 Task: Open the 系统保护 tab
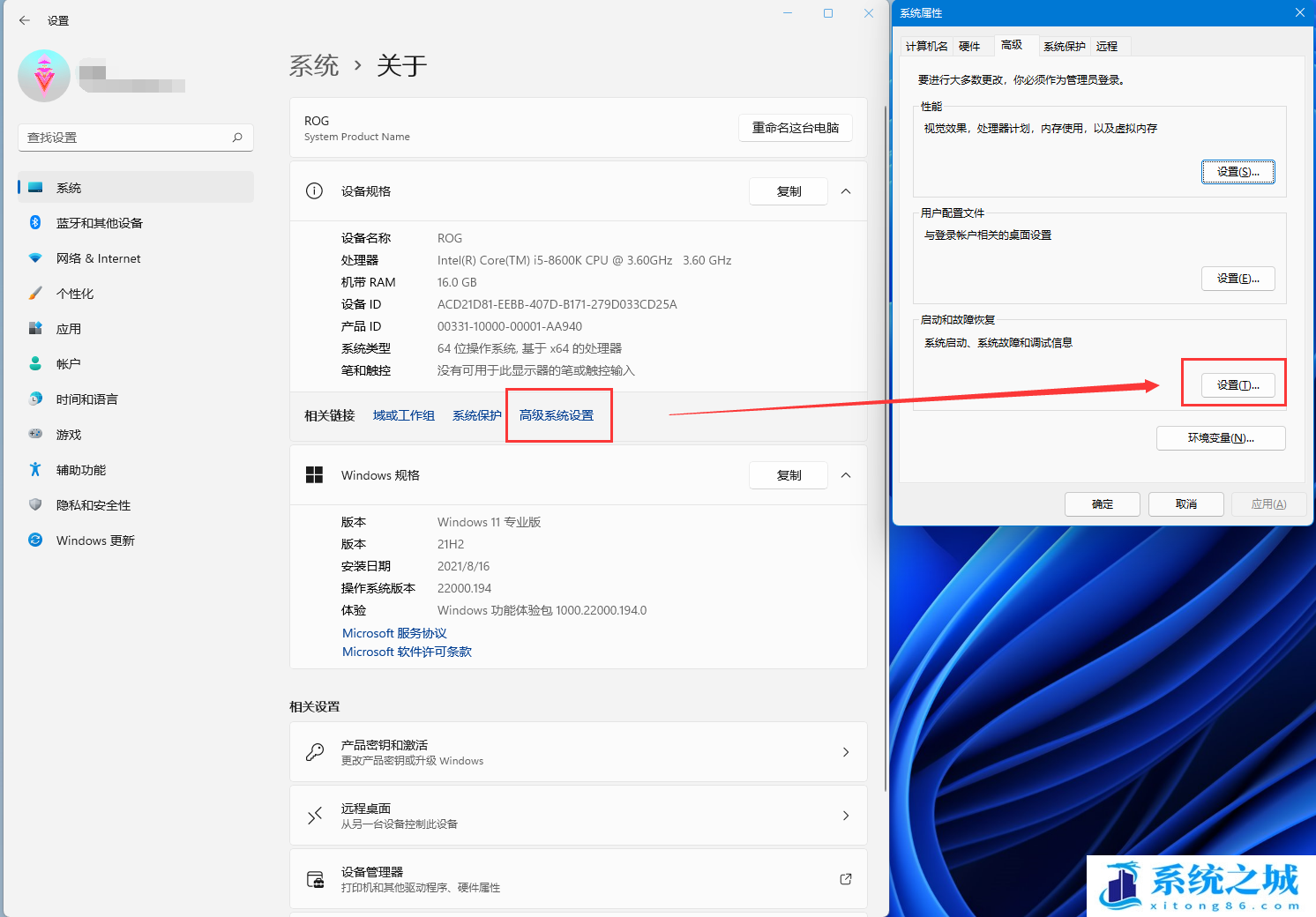click(x=1065, y=47)
